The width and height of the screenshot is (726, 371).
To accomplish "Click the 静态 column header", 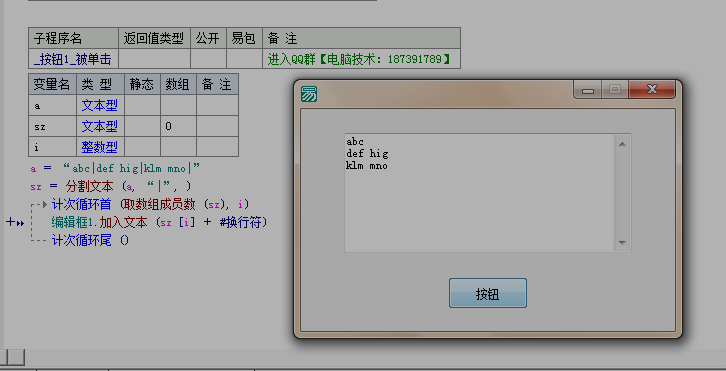I will 142,84.
